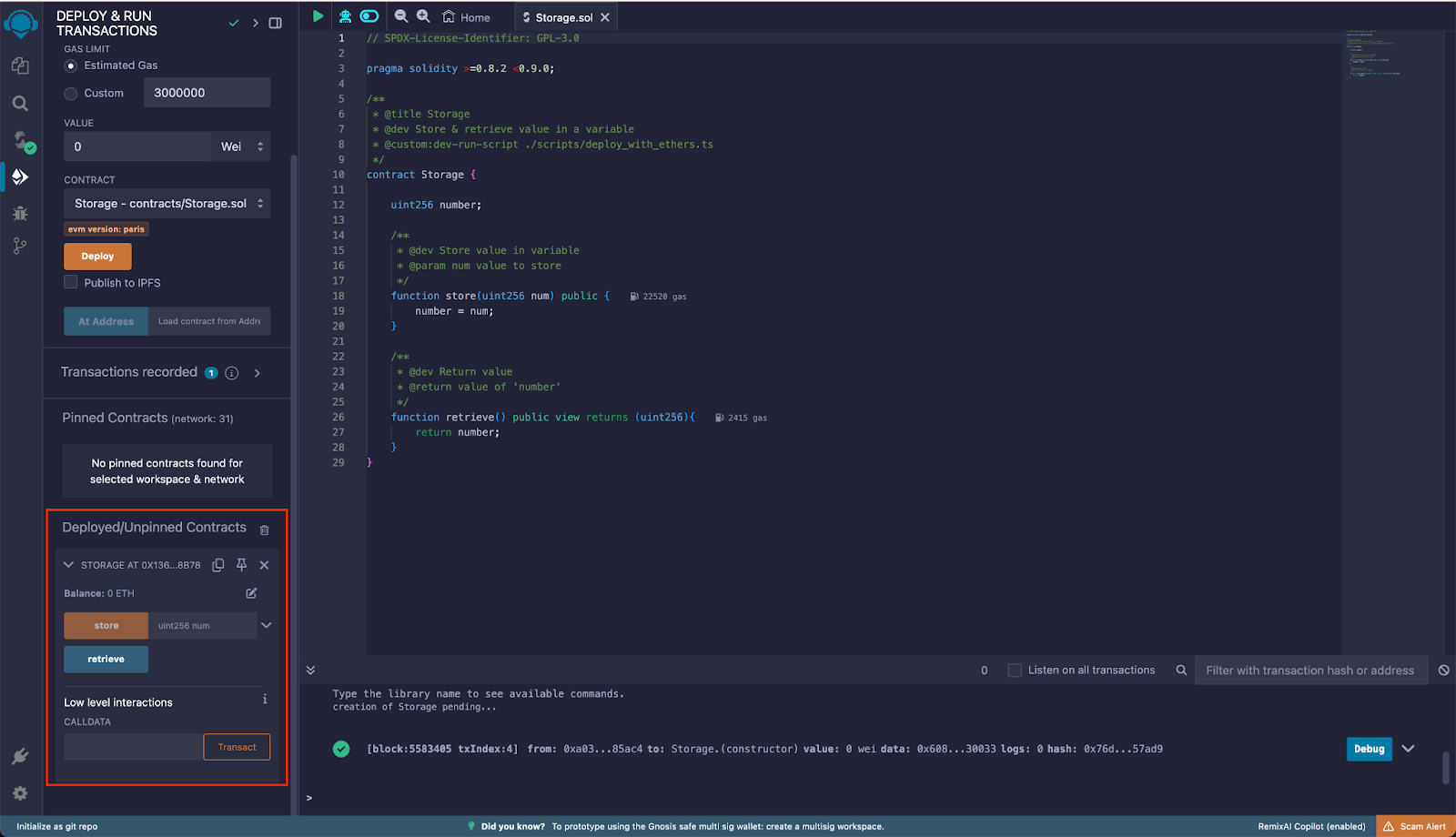The width and height of the screenshot is (1456, 837).
Task: Click the transaction filter search field
Action: pyautogui.click(x=1309, y=671)
